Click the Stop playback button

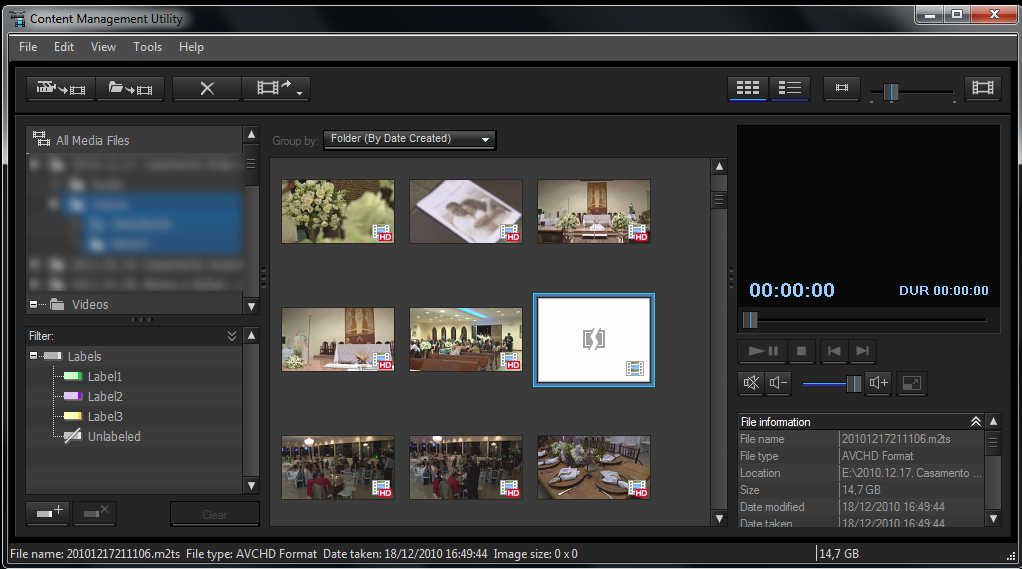[801, 351]
